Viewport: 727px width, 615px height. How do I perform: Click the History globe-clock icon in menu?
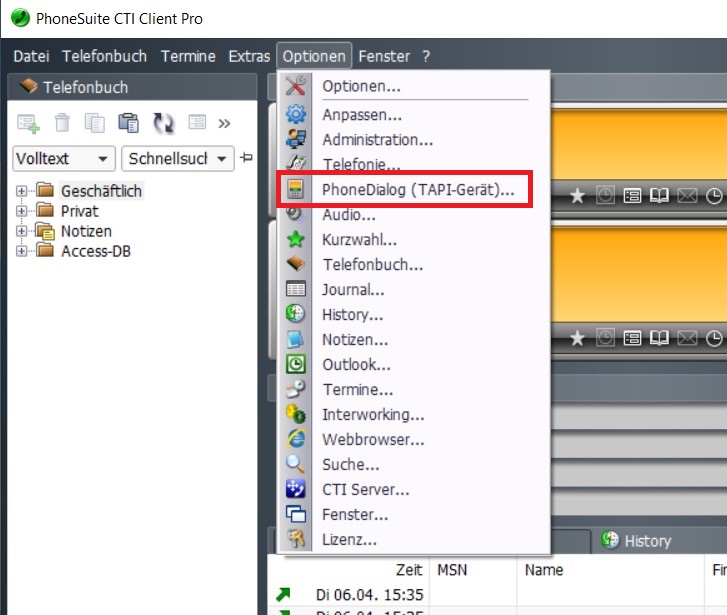coord(295,314)
